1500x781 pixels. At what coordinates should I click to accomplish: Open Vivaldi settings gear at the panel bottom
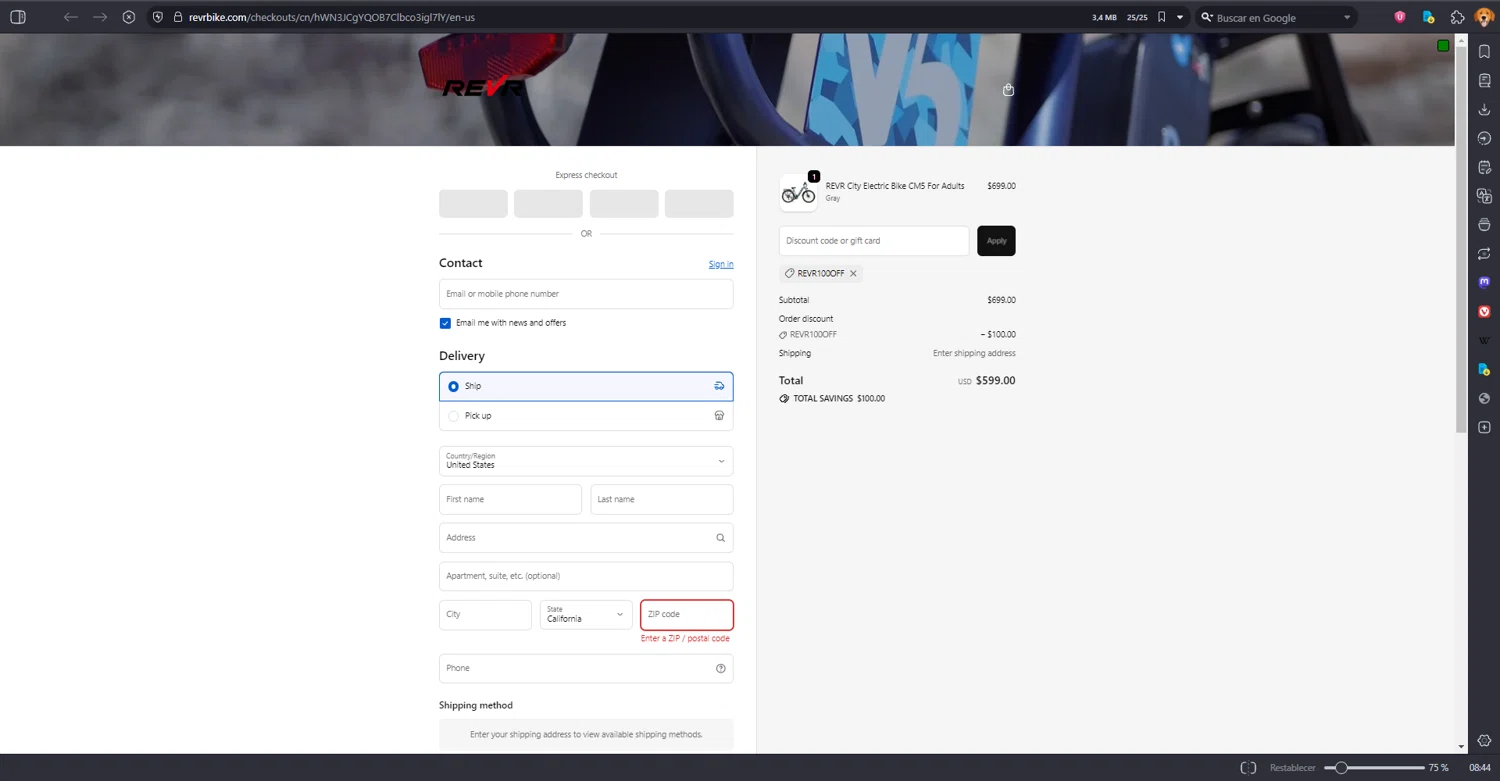click(1484, 740)
